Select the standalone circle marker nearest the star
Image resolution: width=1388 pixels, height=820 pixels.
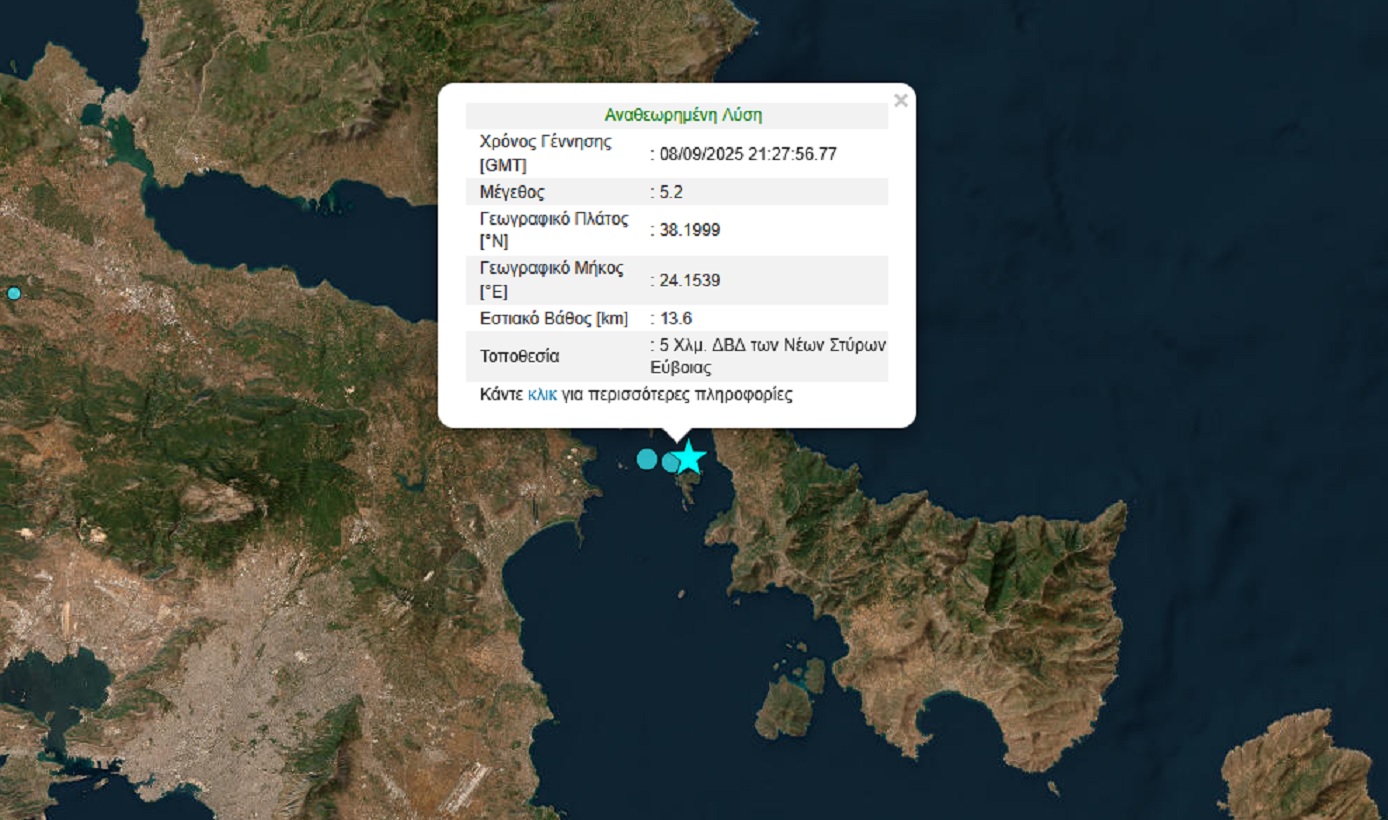tap(647, 459)
